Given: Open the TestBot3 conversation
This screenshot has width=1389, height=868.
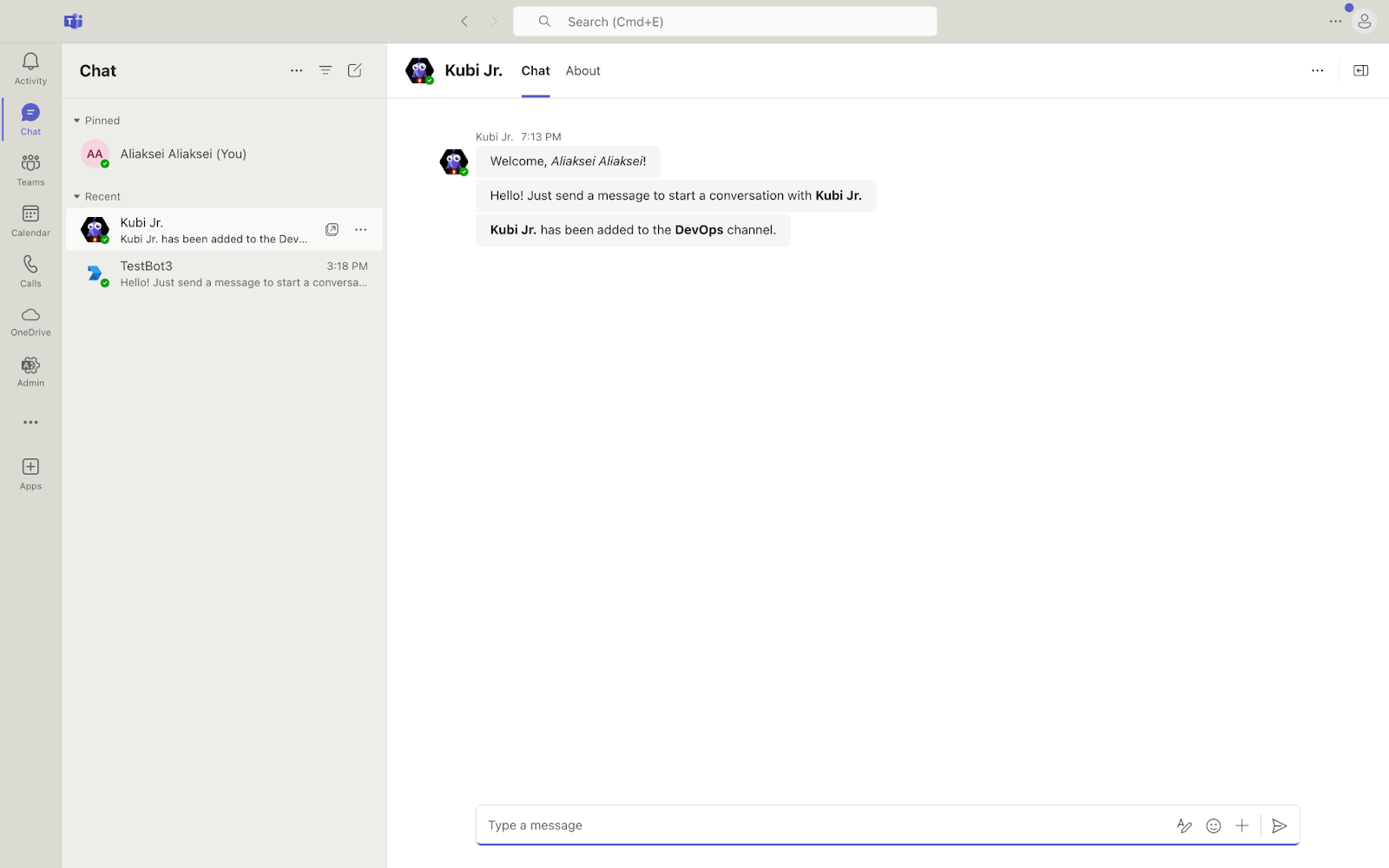Looking at the screenshot, I should pos(224,273).
